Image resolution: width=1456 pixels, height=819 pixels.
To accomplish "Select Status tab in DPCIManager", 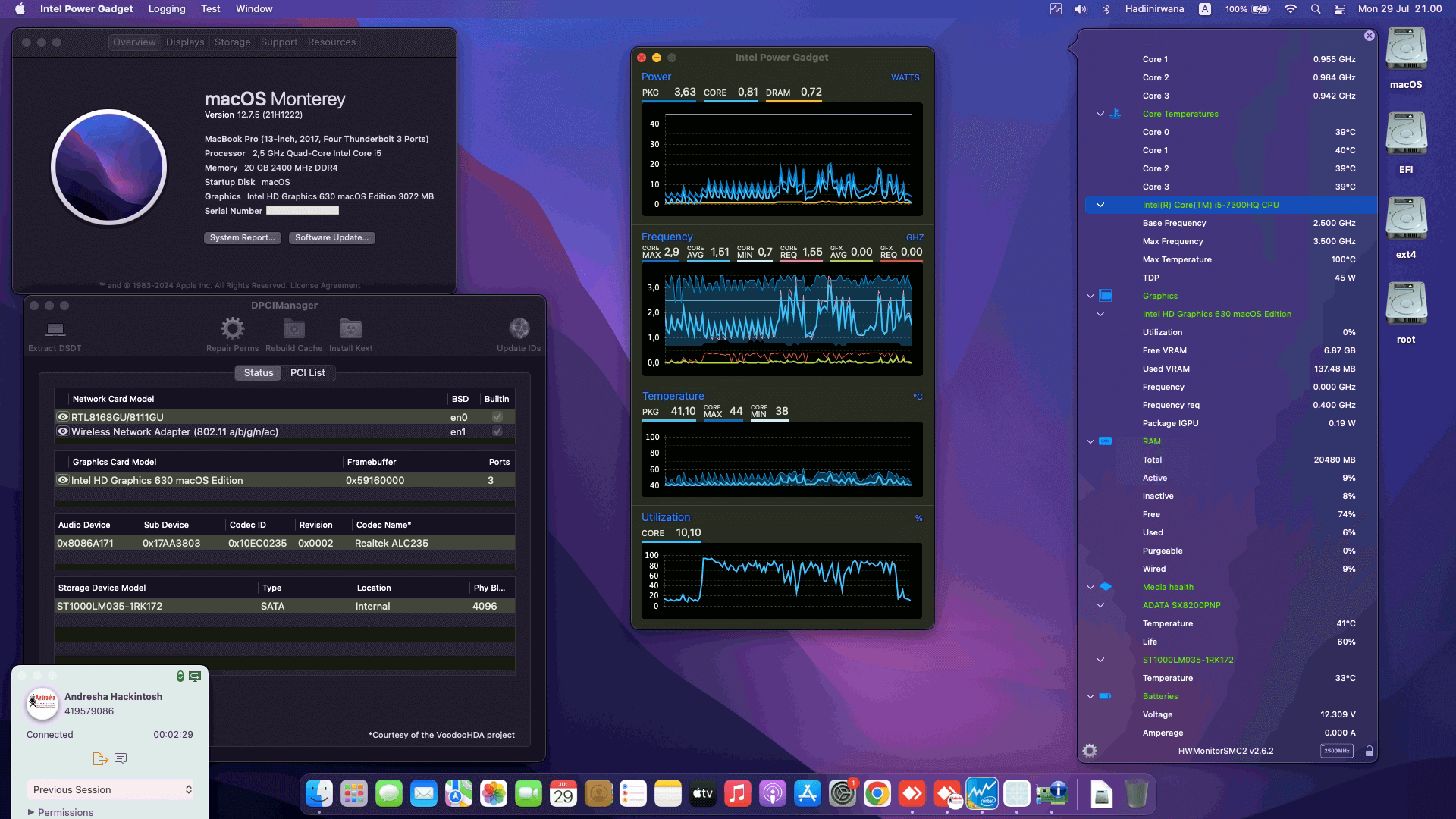I will tap(258, 372).
